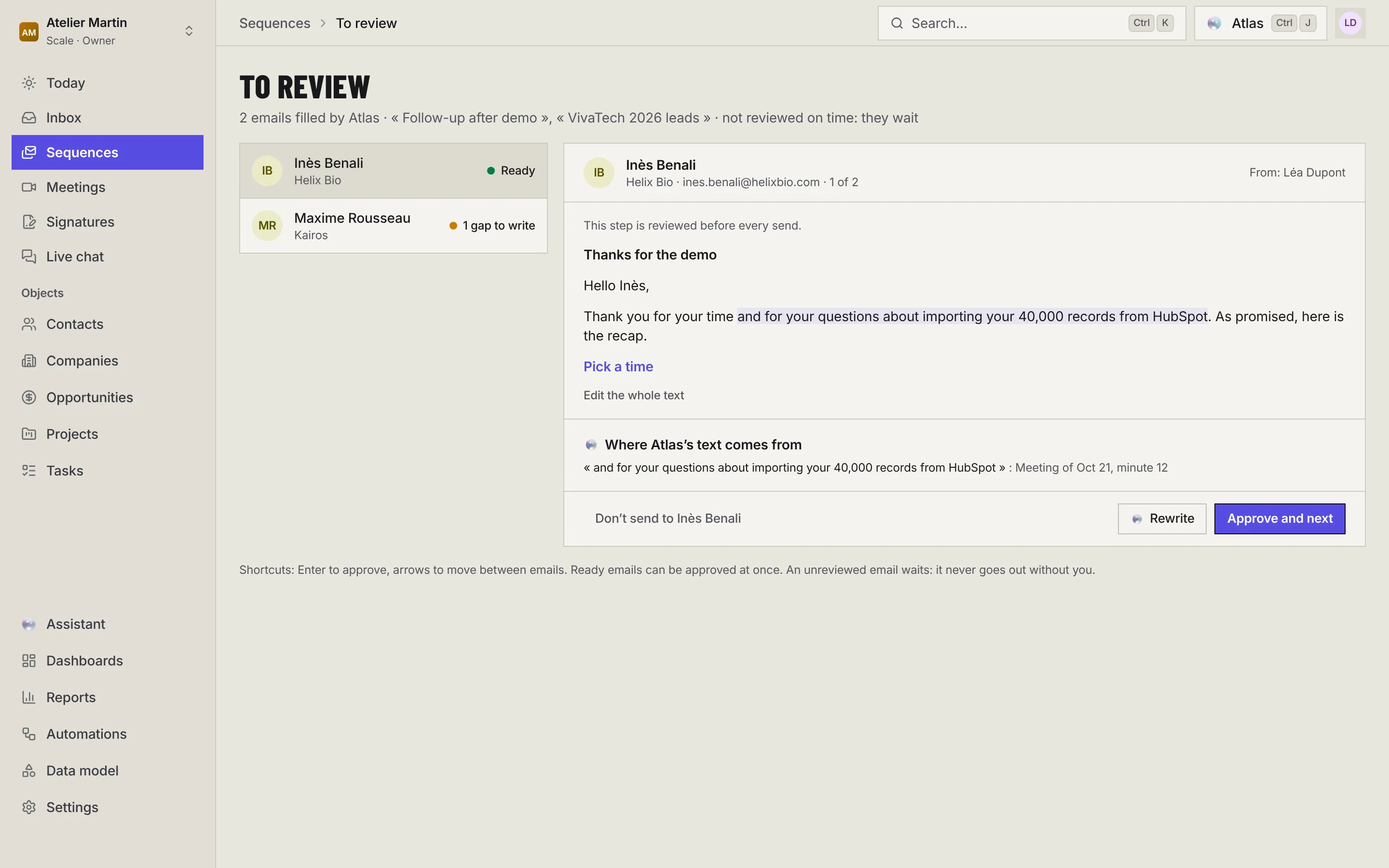The width and height of the screenshot is (1389, 868).
Task: Open the Signatures pen icon
Action: [29, 222]
